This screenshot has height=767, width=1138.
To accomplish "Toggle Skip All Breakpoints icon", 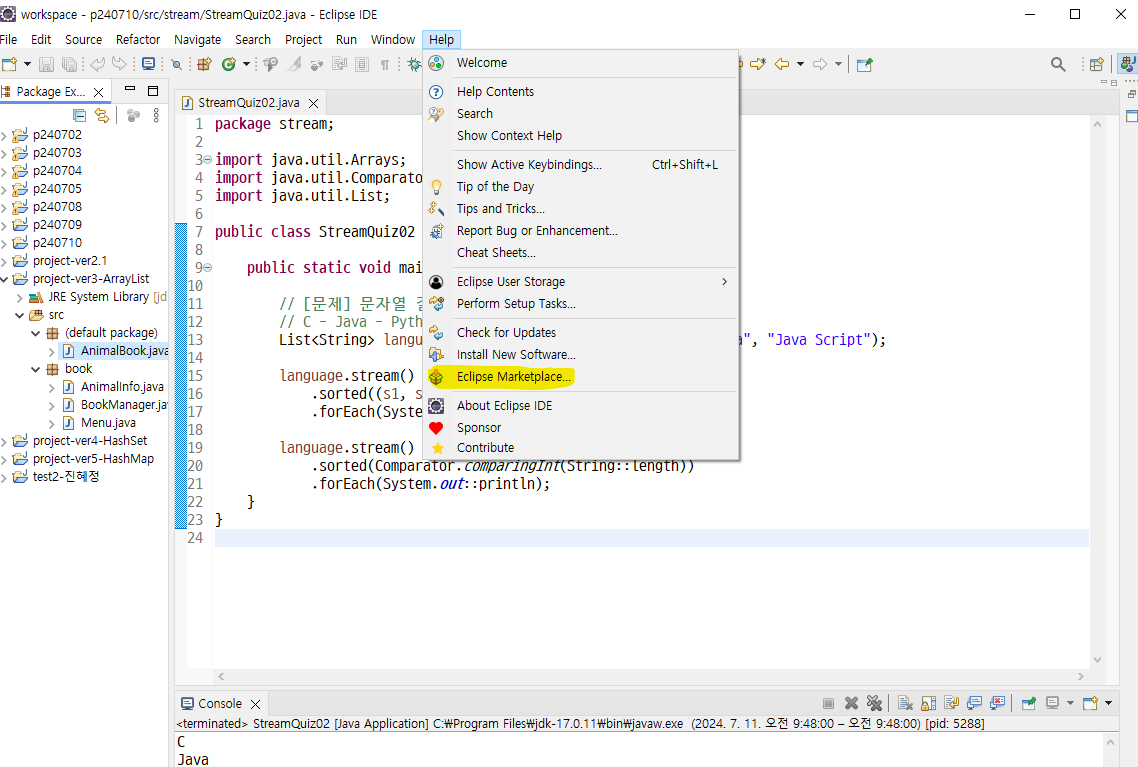I will pos(176,65).
